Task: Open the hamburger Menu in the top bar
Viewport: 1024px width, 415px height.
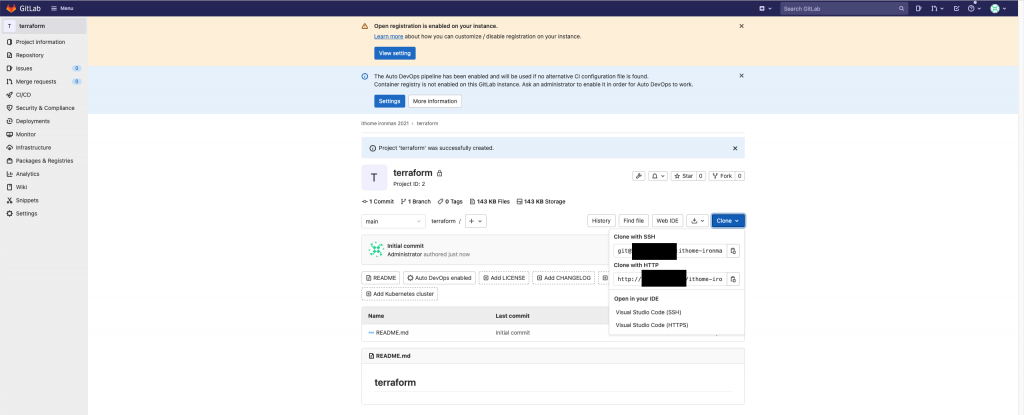Action: pos(62,8)
